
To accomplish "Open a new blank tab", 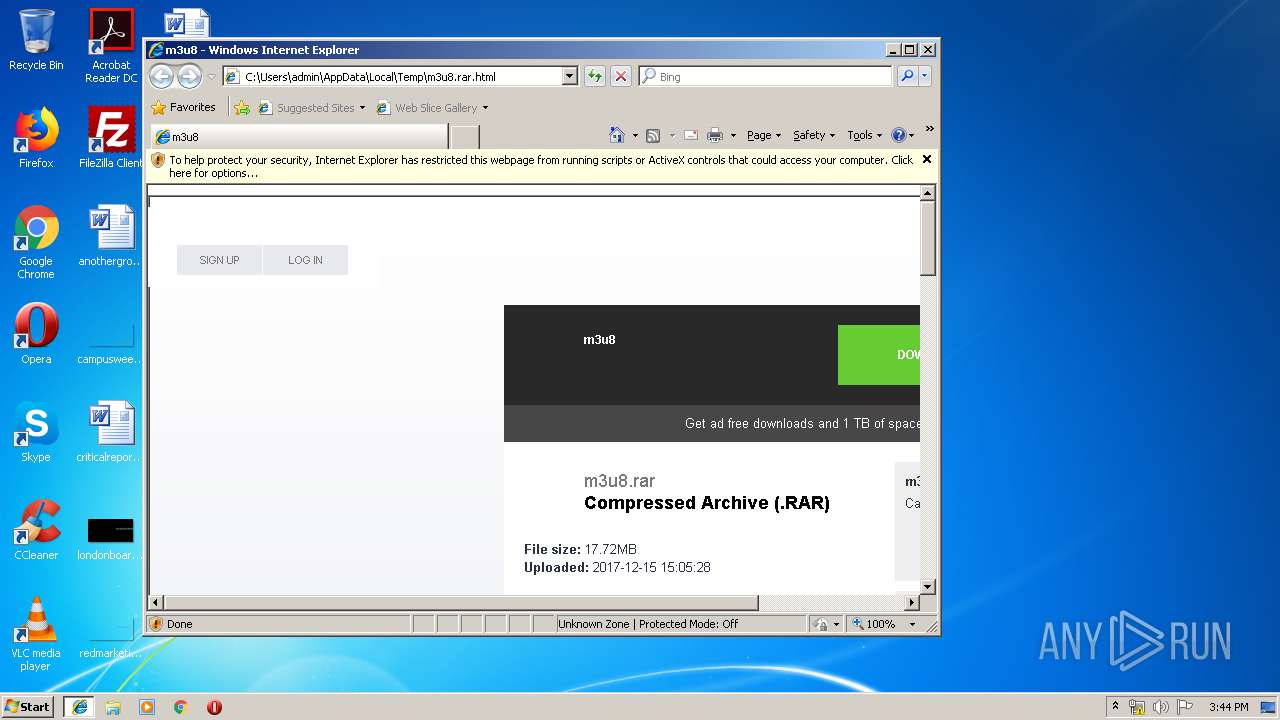I will (x=465, y=137).
